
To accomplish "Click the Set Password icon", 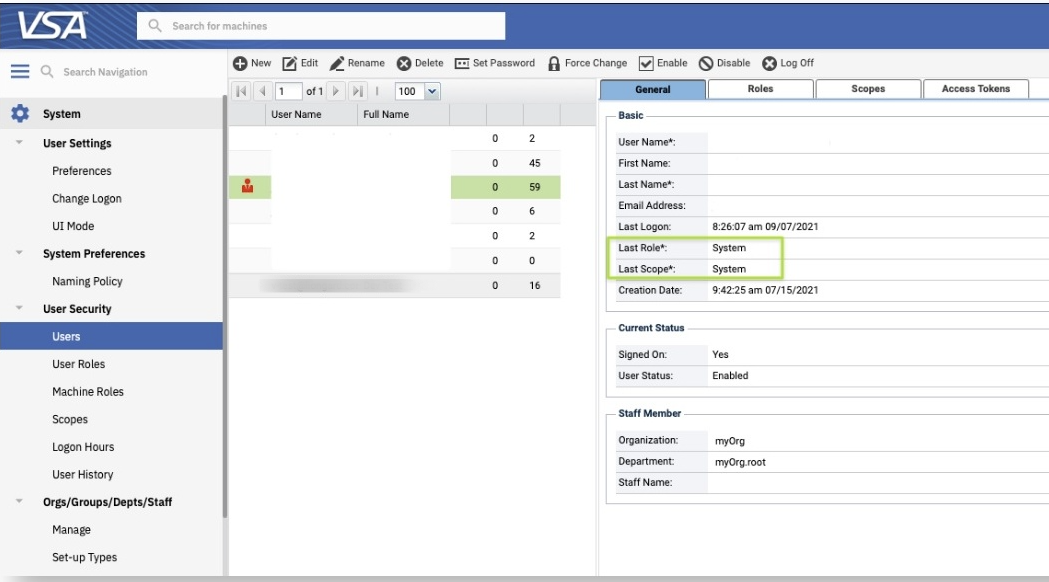I will coord(462,63).
